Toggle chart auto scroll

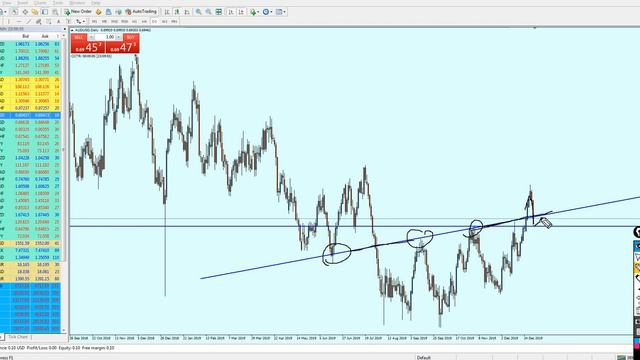231,12
